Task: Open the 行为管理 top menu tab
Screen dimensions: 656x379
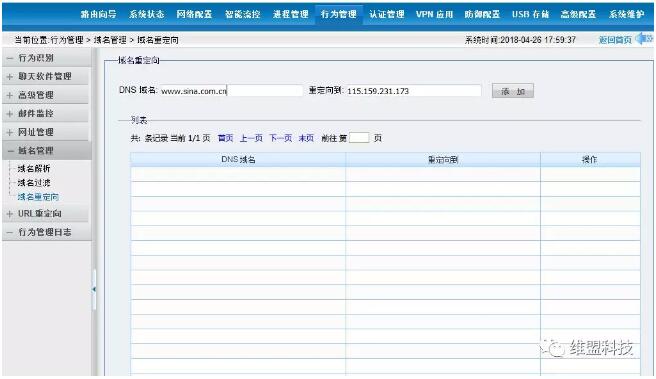Action: pyautogui.click(x=338, y=14)
